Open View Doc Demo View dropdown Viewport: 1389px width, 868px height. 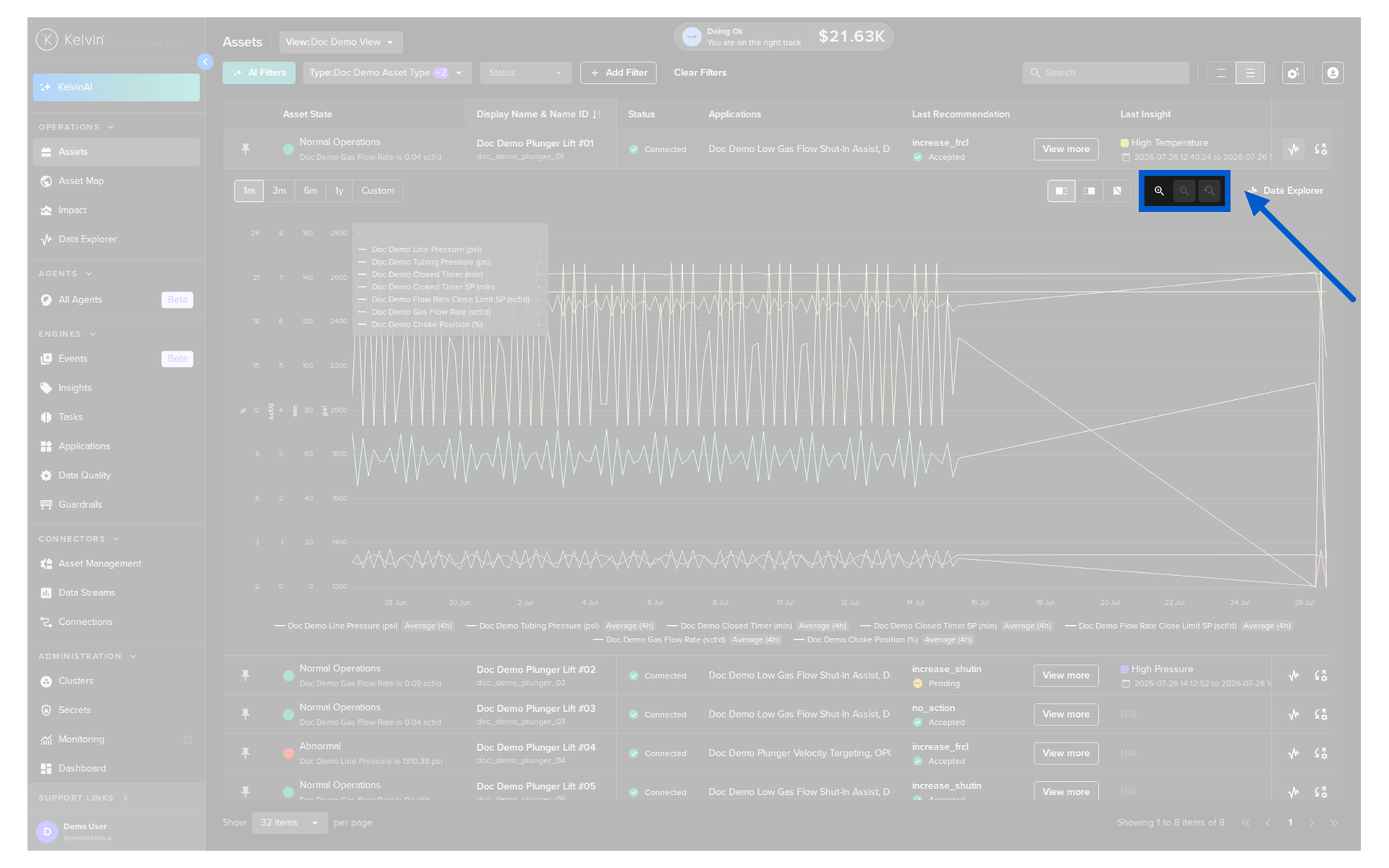click(x=341, y=42)
